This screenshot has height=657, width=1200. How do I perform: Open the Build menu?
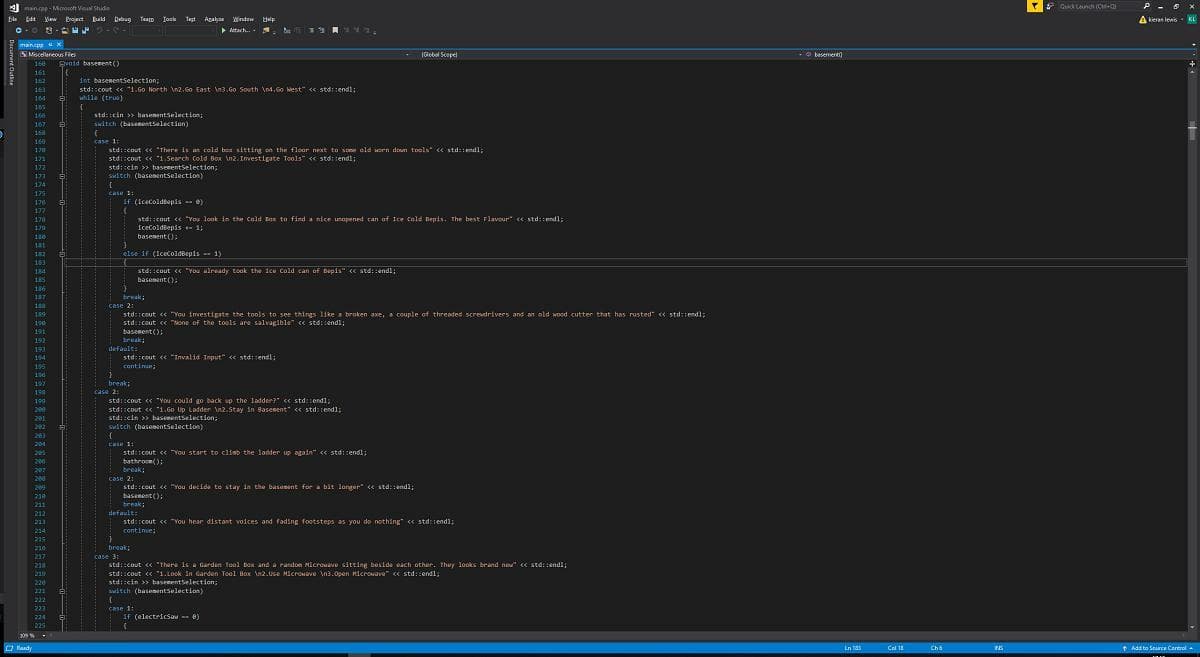(99, 19)
